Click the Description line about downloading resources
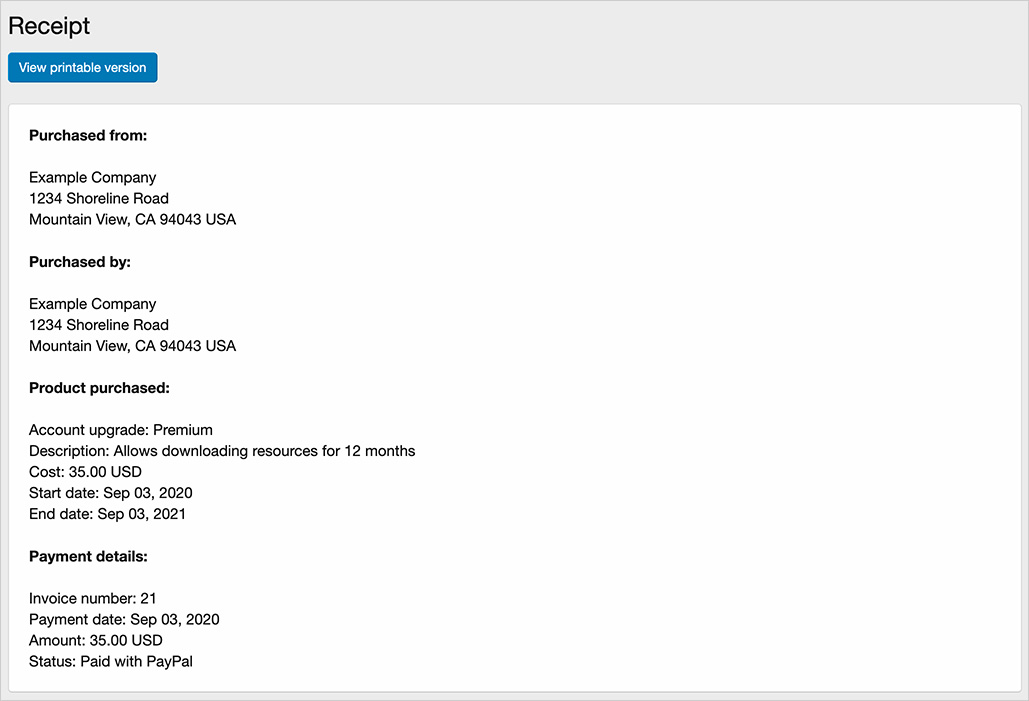This screenshot has height=701, width=1029. pos(222,451)
